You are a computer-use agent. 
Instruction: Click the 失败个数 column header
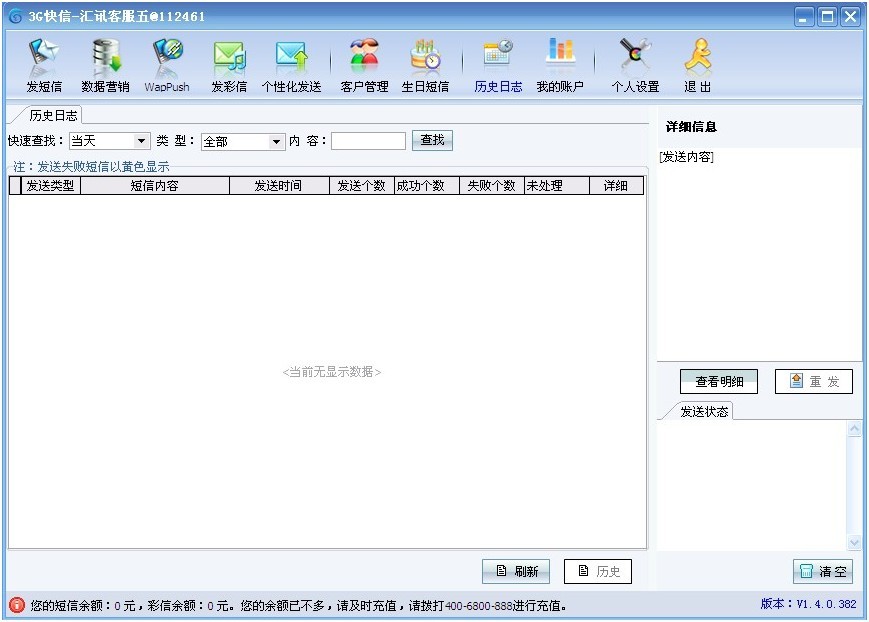(492, 186)
